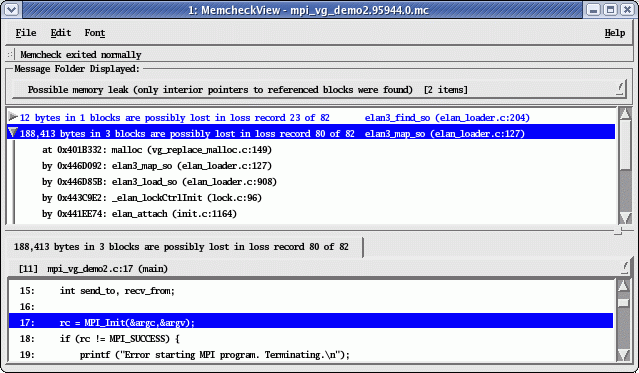Click the message list scroll up arrow
Image resolution: width=639 pixels, height=373 pixels.
point(625,114)
